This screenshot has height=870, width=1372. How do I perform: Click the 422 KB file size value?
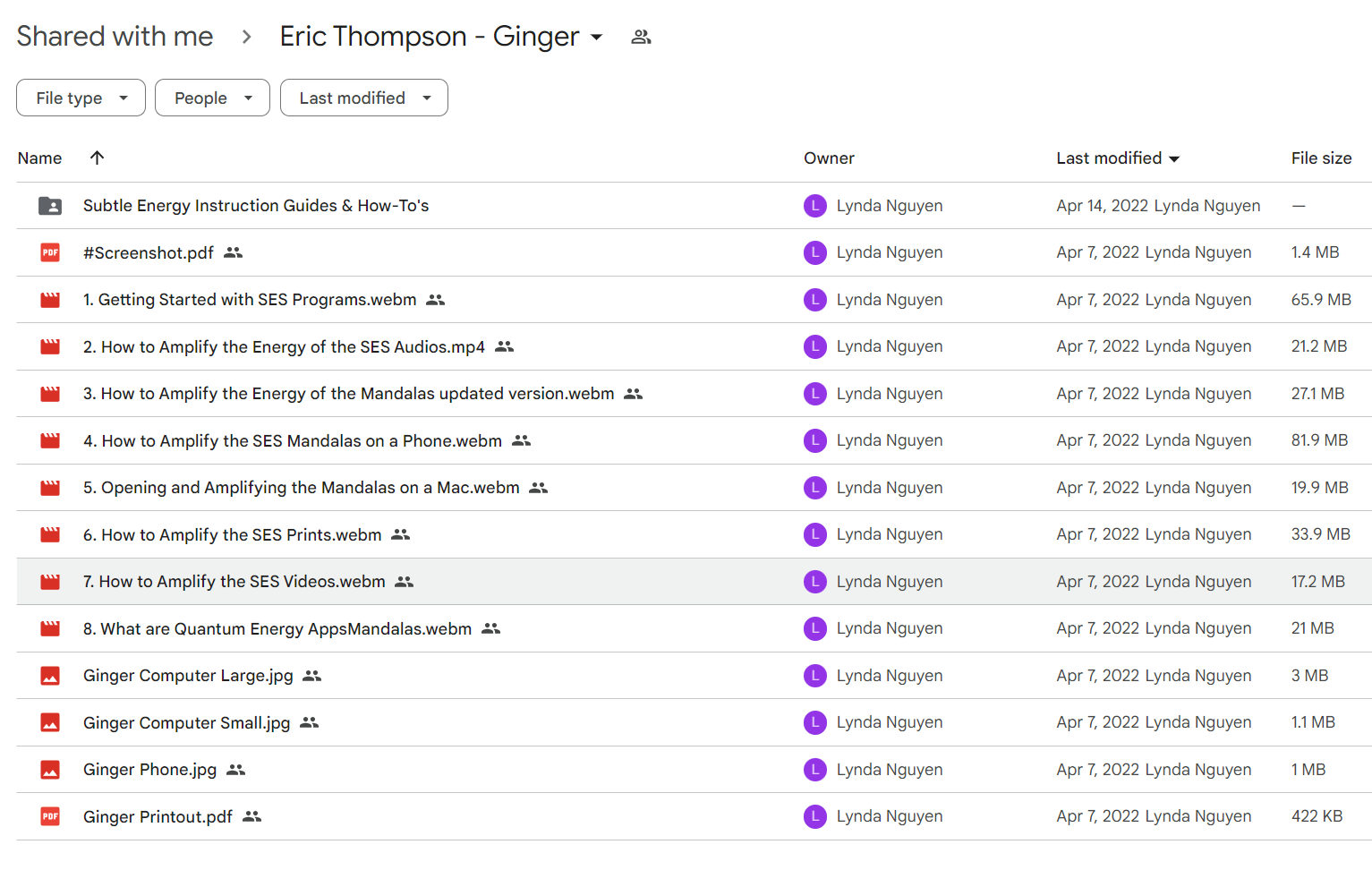point(1317,816)
